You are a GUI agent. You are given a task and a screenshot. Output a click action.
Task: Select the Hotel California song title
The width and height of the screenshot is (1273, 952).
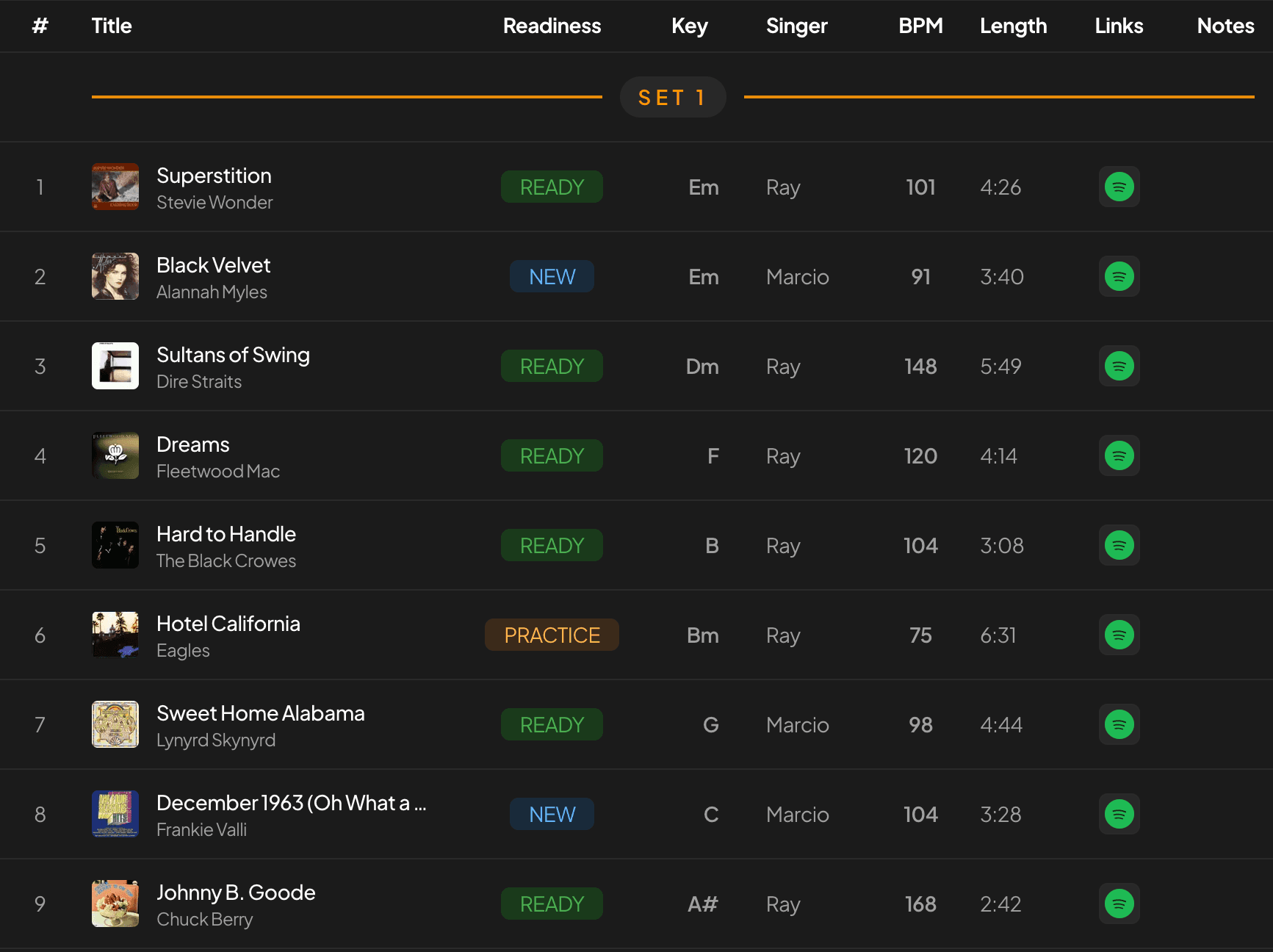(228, 624)
